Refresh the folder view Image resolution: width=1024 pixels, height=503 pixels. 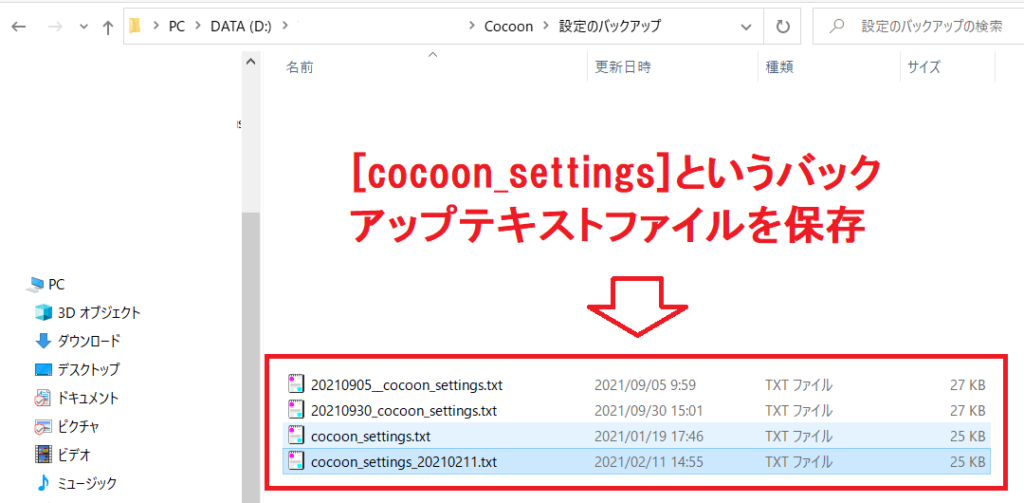(x=782, y=27)
